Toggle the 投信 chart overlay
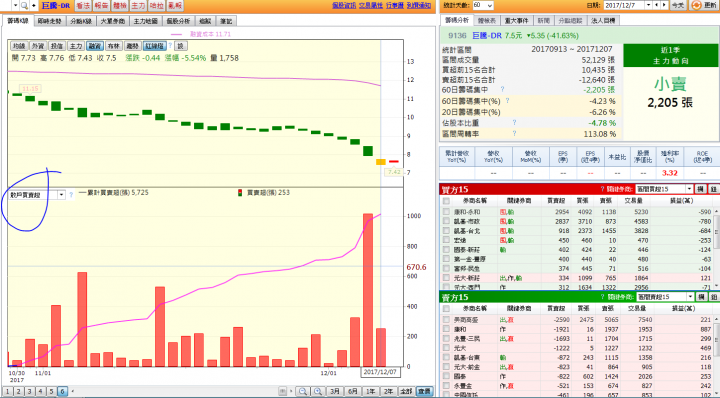Screen dimensions: 720x398 coord(56,46)
